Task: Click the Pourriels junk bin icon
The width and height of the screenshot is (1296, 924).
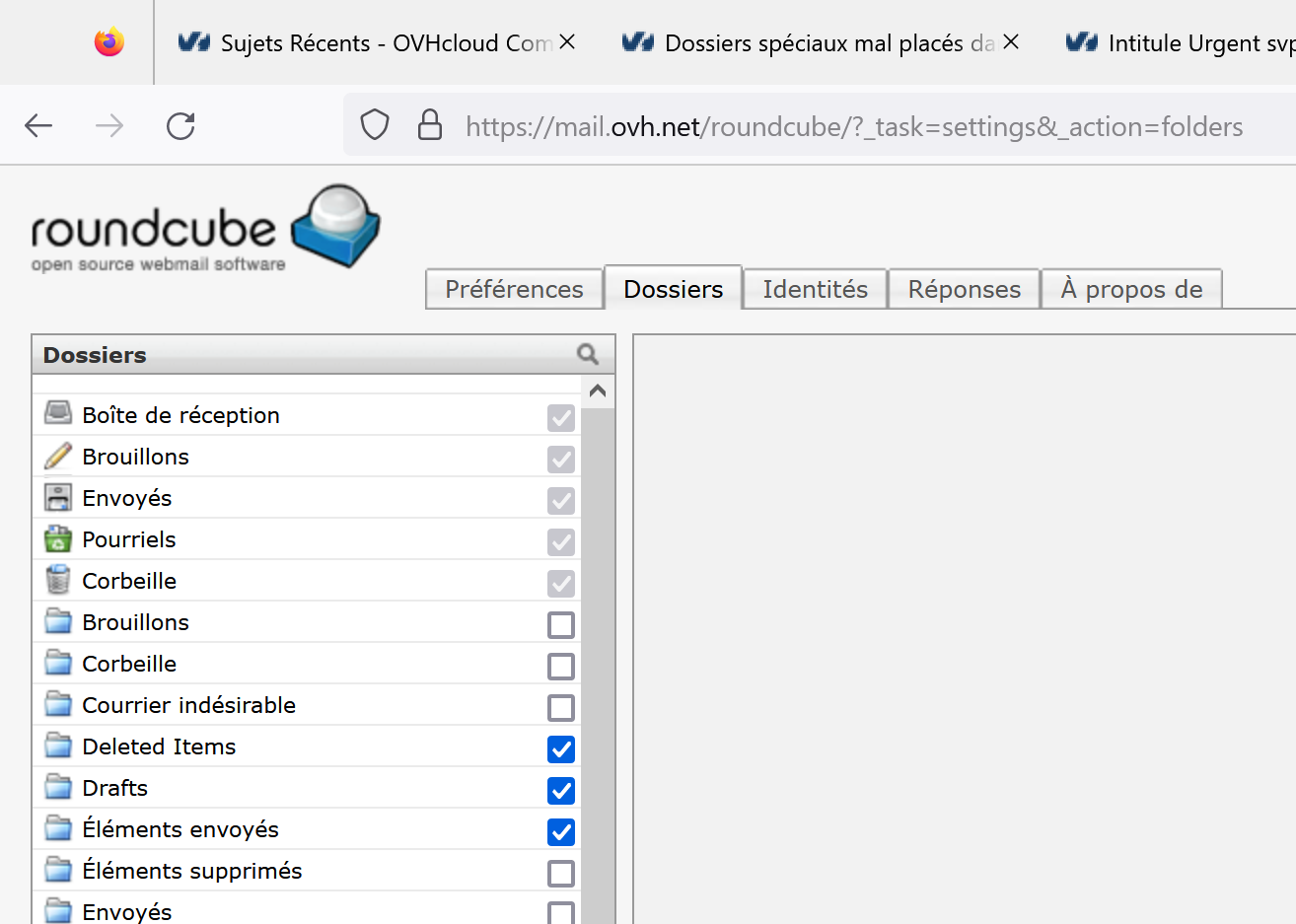Action: point(58,538)
